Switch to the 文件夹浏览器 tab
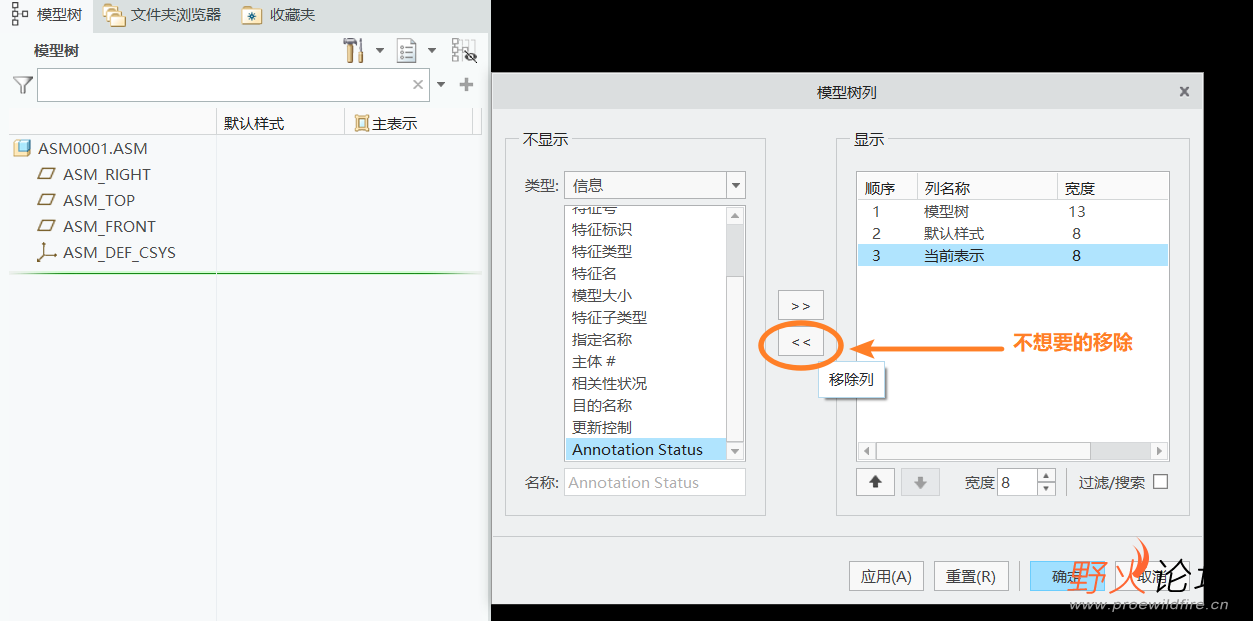1253x621 pixels. [x=162, y=15]
